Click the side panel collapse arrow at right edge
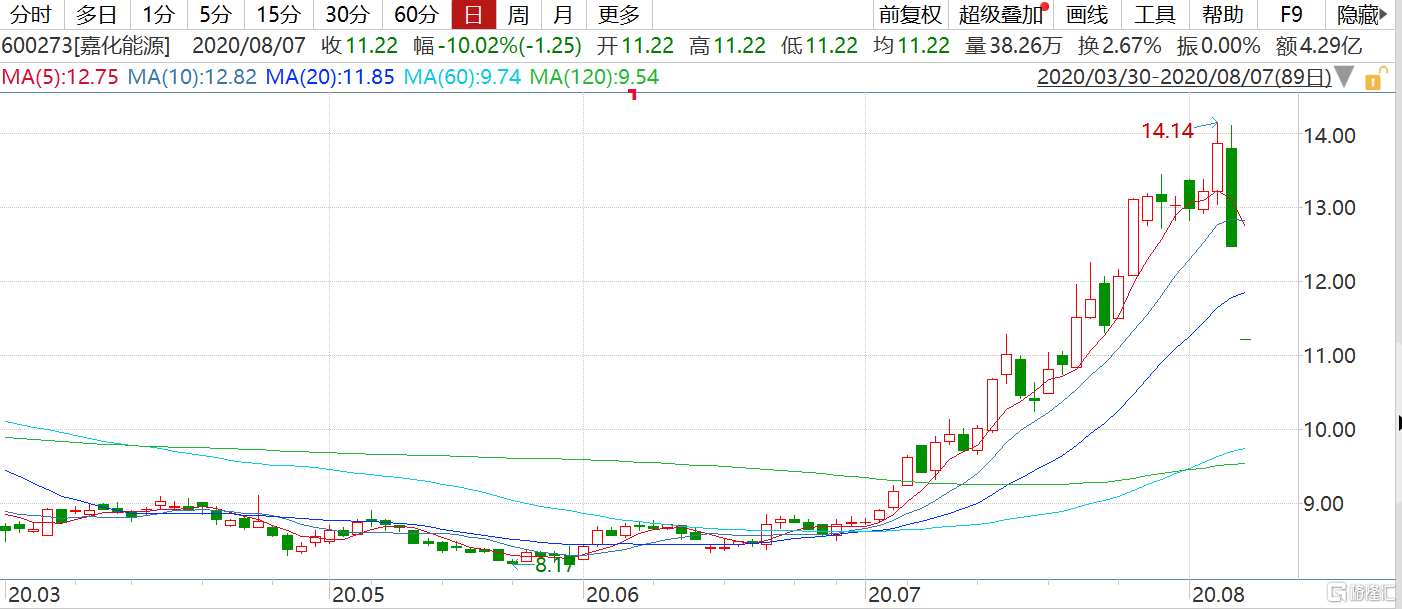The image size is (1402, 609). coord(1398,424)
